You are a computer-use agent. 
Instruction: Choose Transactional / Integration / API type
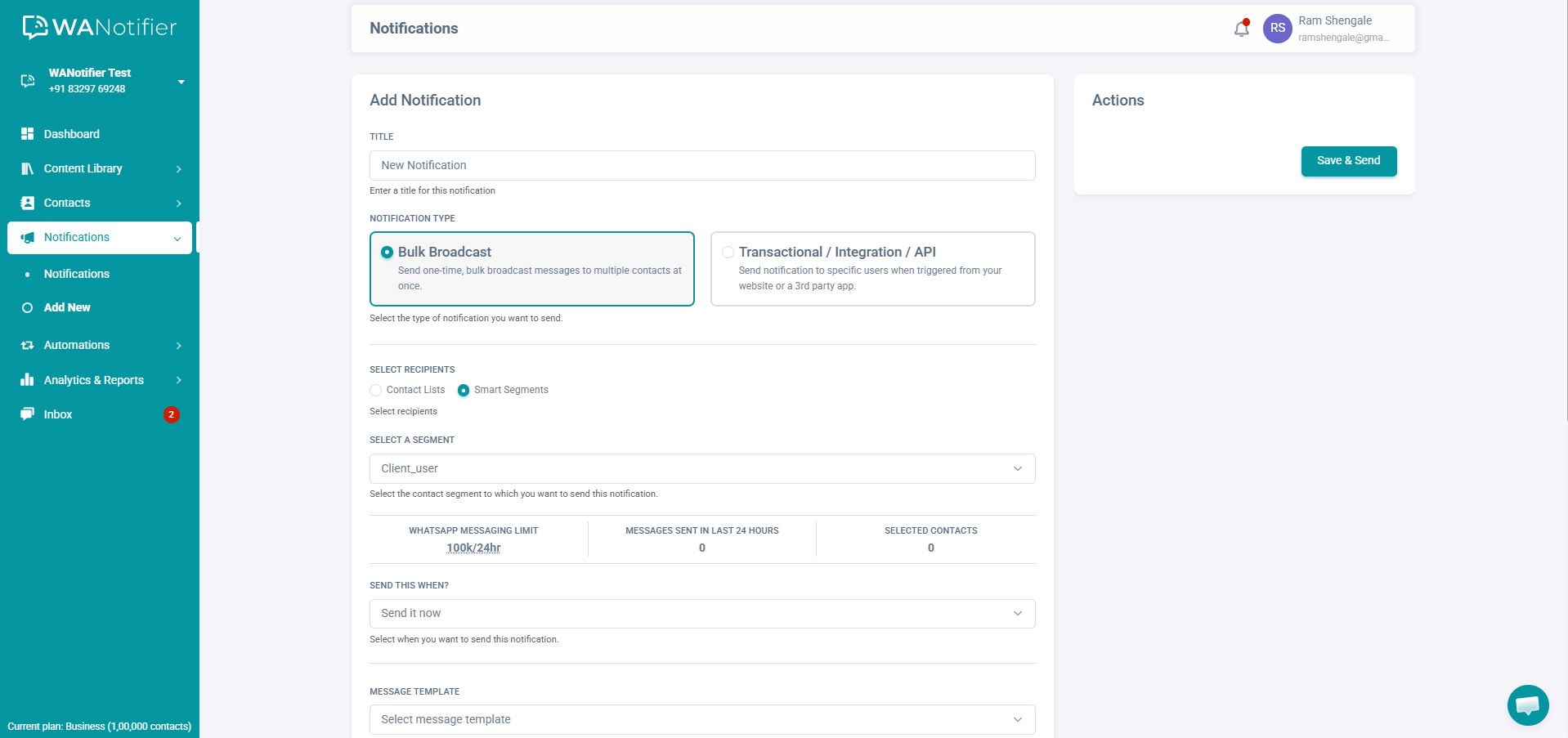728,253
